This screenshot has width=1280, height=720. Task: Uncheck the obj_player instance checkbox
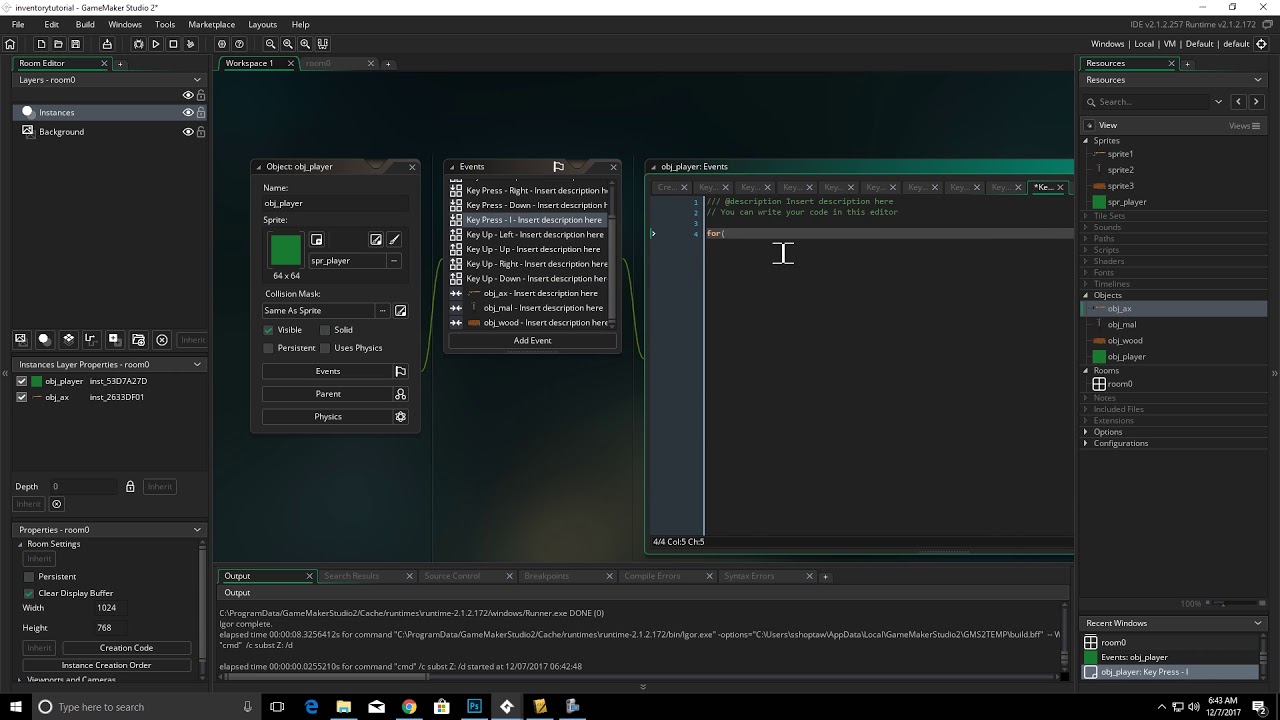tap(21, 381)
